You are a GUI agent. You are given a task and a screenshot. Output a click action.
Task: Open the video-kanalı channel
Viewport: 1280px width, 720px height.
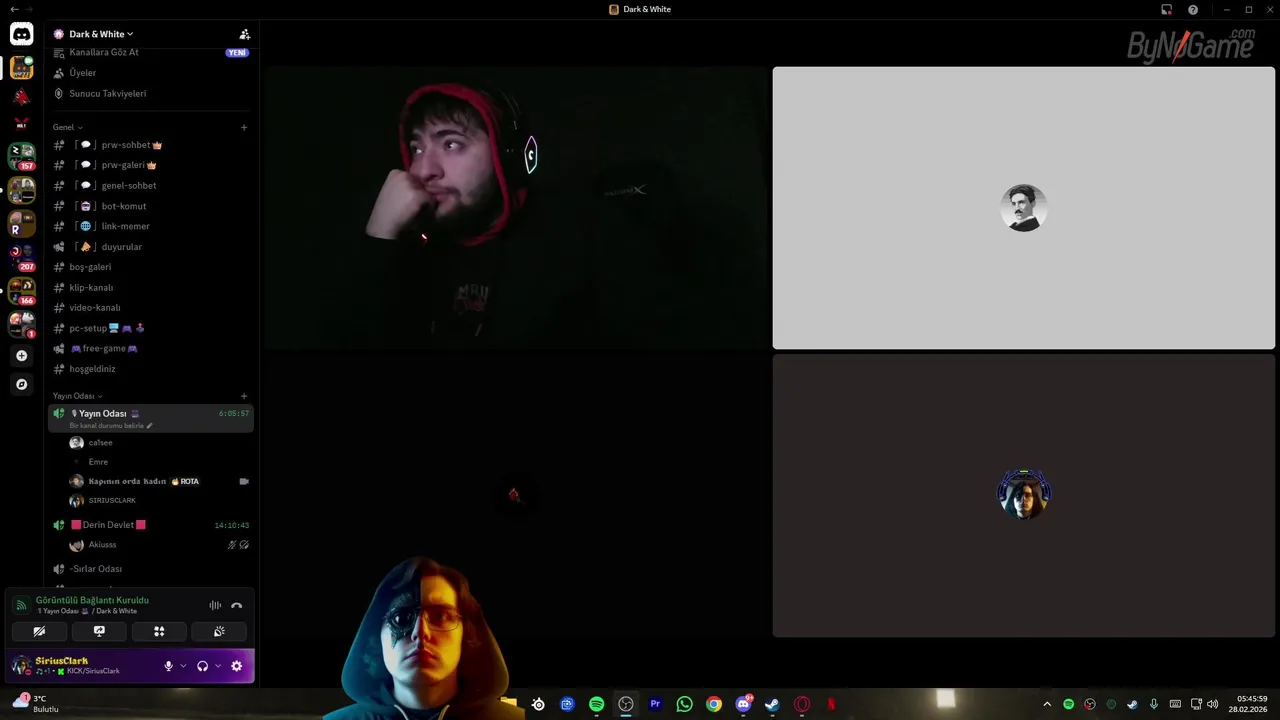point(150,308)
